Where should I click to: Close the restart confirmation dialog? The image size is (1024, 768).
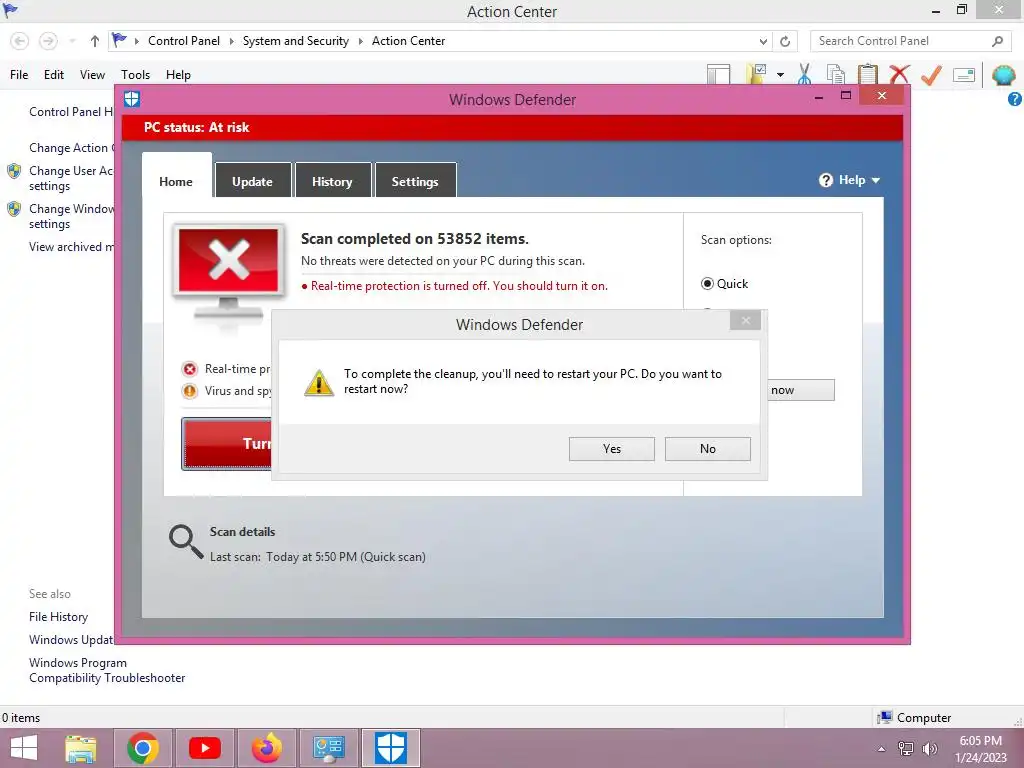pos(745,320)
